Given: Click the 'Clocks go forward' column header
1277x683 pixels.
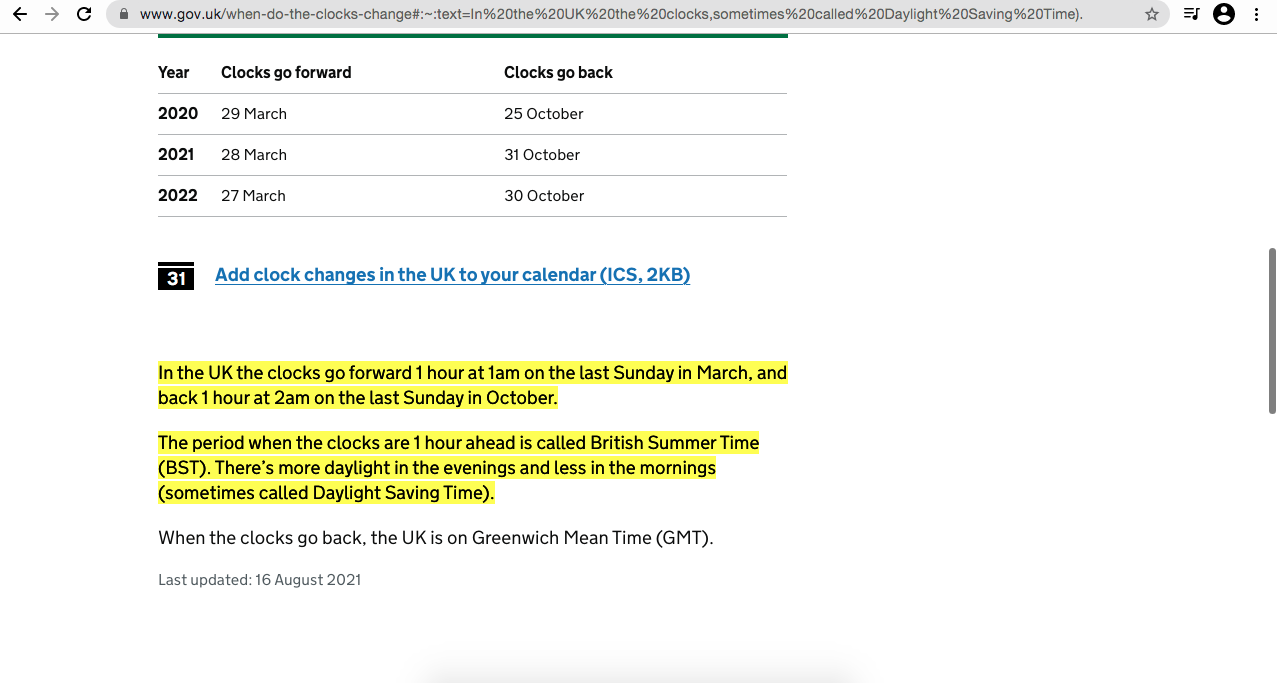Looking at the screenshot, I should pyautogui.click(x=286, y=73).
